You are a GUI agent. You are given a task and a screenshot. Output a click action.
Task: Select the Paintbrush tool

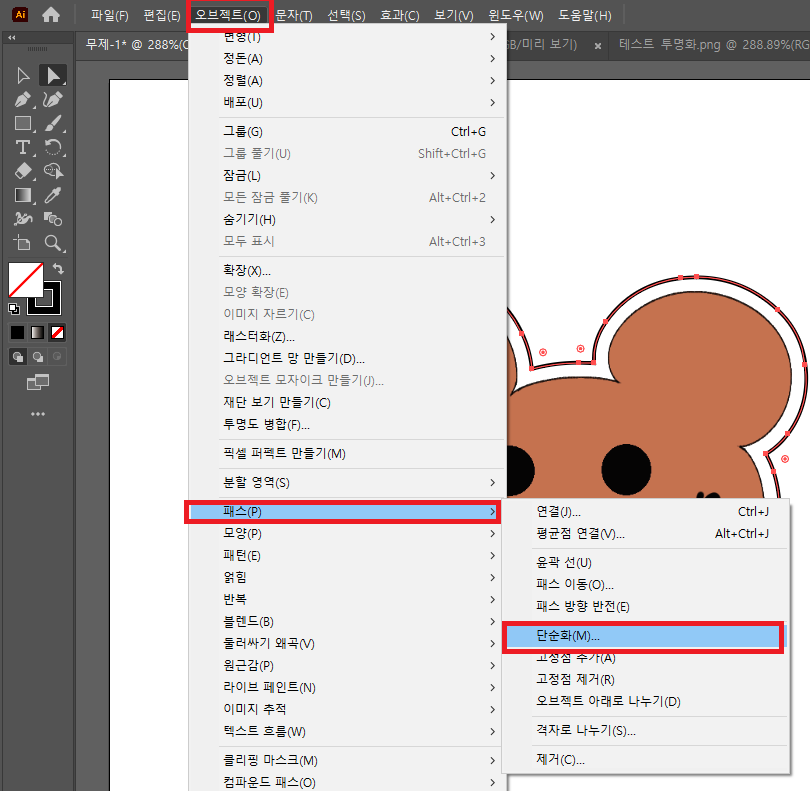53,123
